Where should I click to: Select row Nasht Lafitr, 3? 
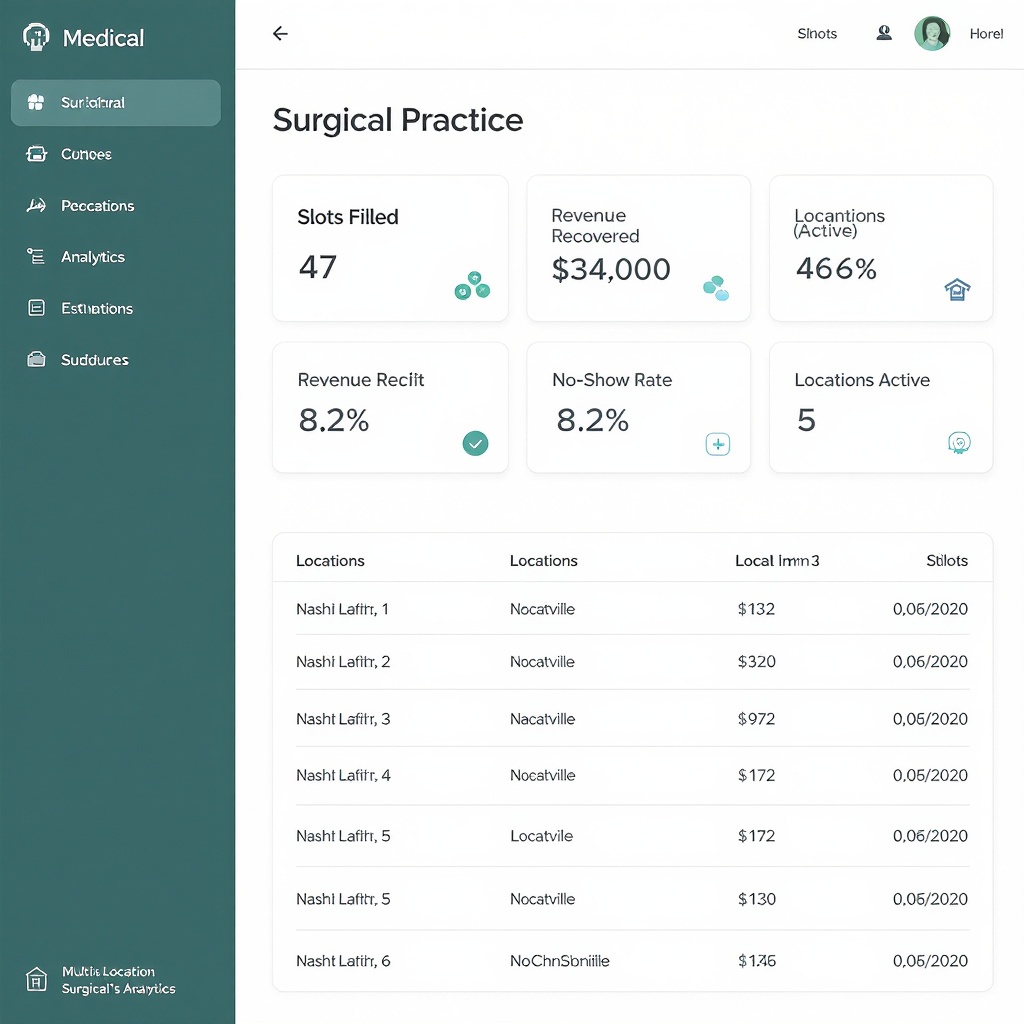click(632, 718)
